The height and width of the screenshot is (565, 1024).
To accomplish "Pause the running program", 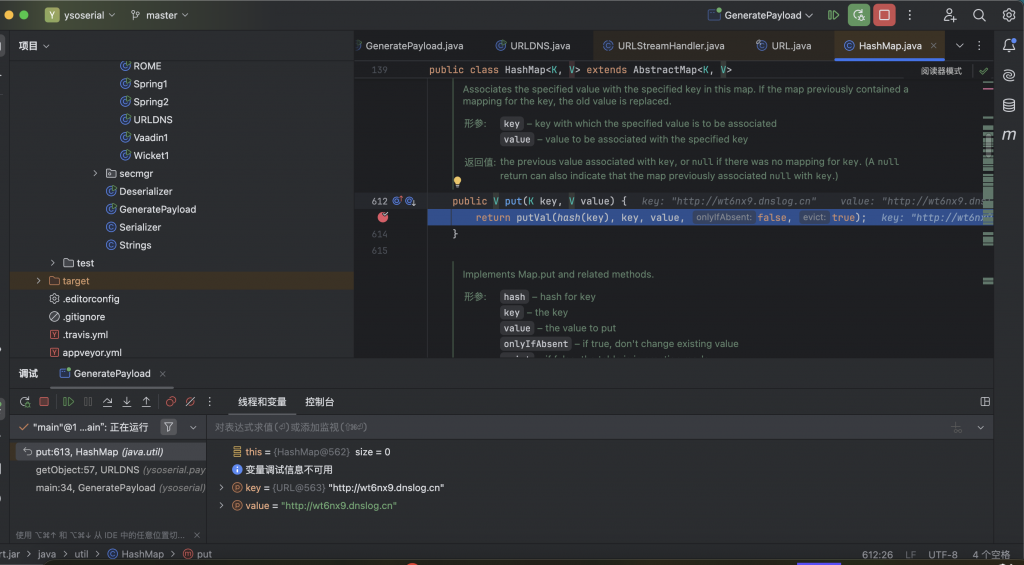I will tap(88, 402).
